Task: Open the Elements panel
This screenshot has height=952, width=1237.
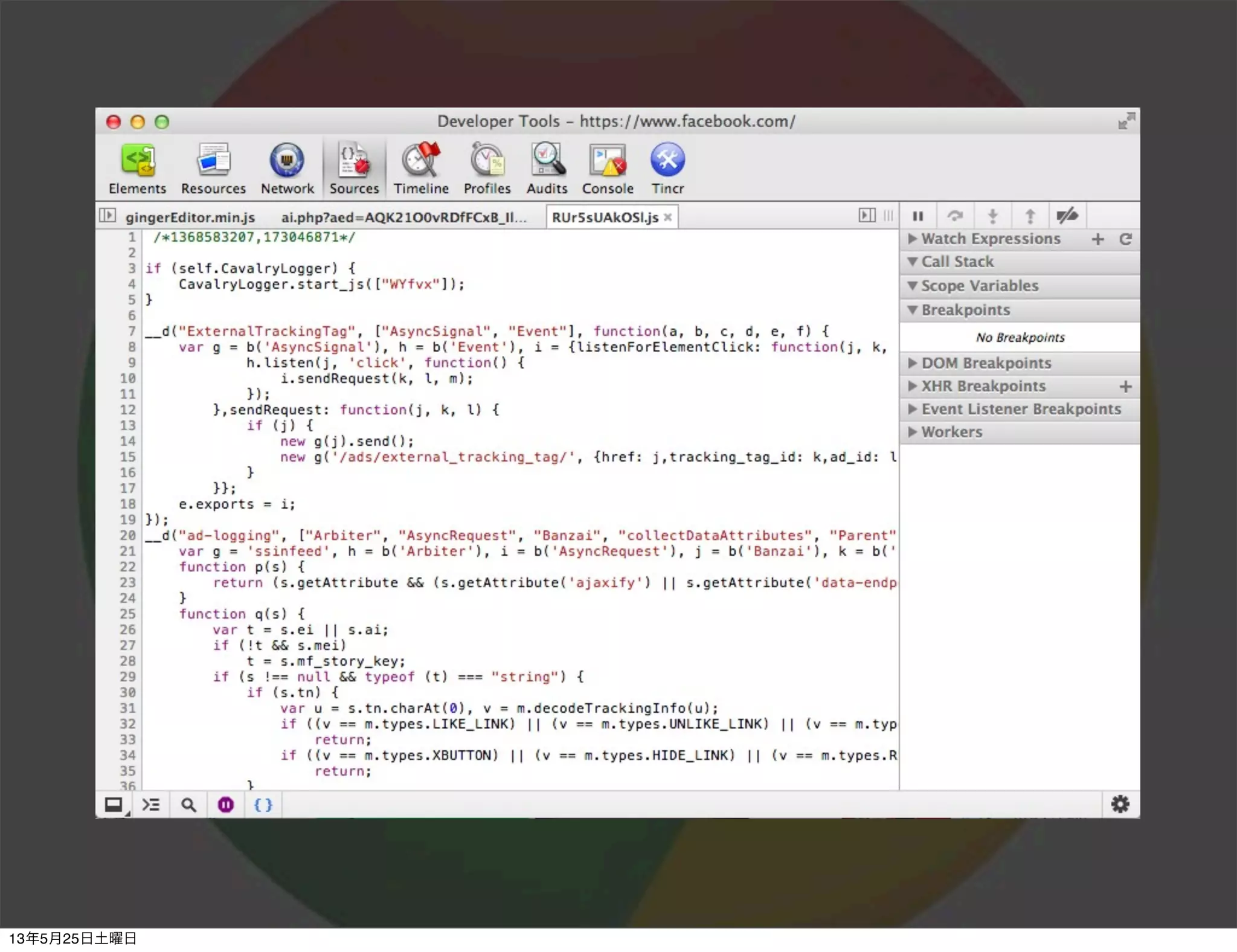Action: pos(137,169)
